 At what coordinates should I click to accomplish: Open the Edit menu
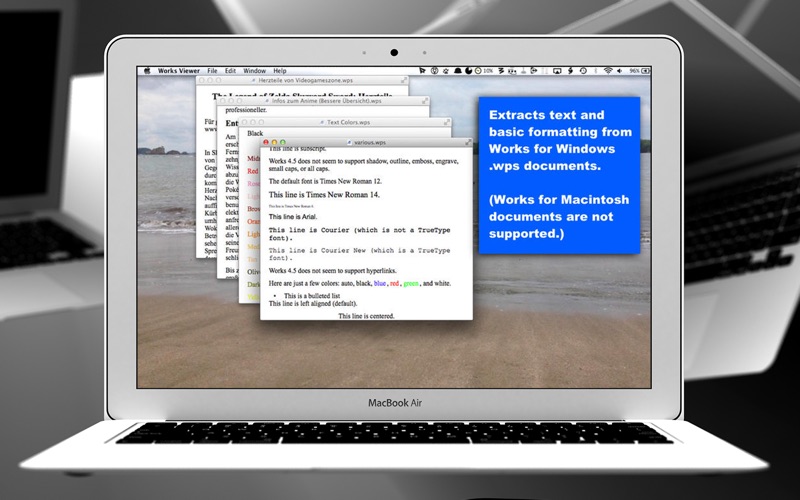231,71
